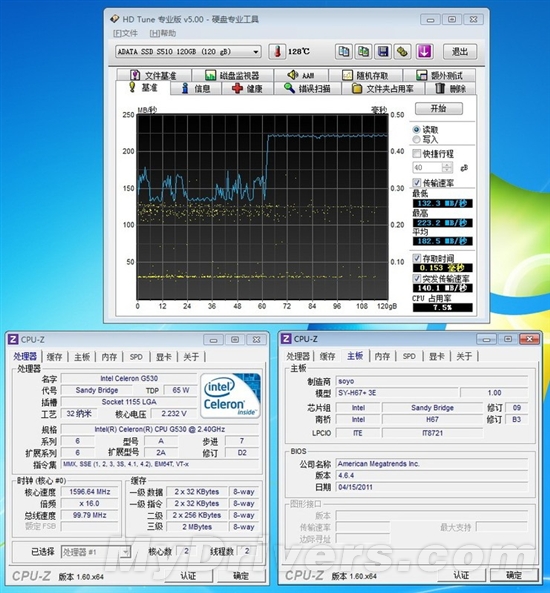Switch to the 文件基准 tab

pos(154,75)
